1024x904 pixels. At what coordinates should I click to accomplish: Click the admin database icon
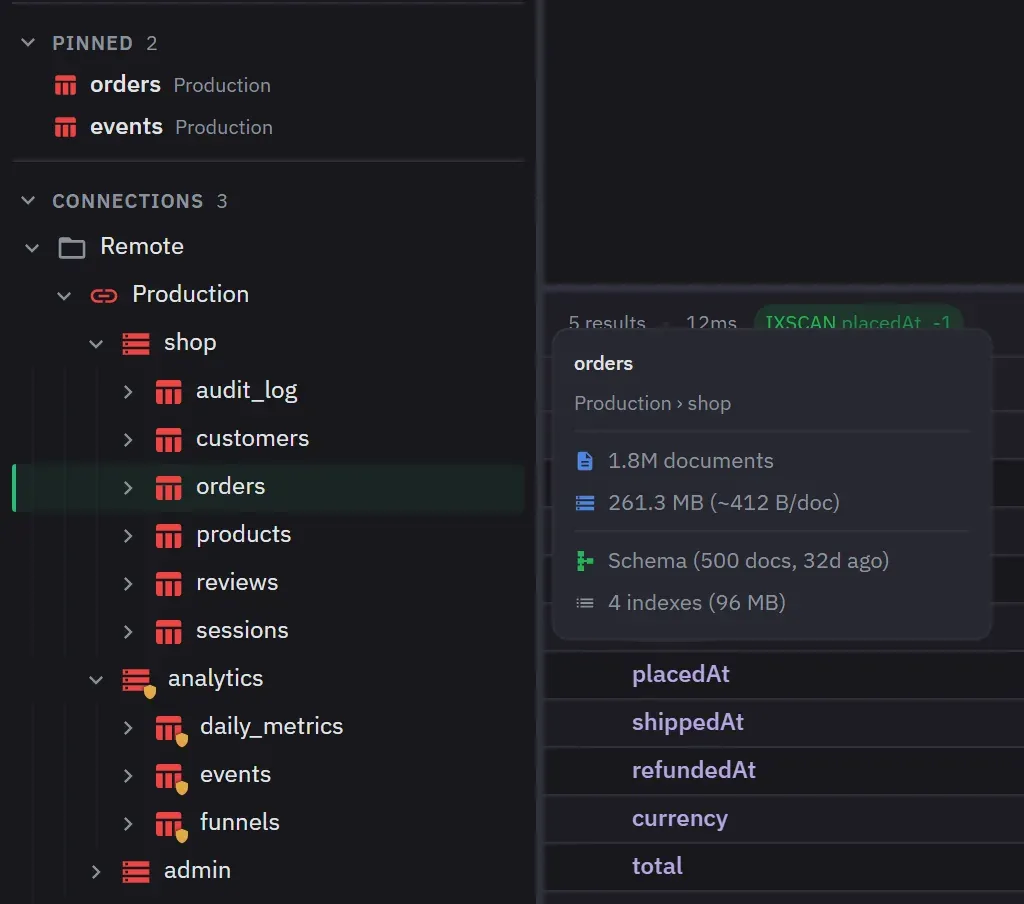tap(136, 871)
